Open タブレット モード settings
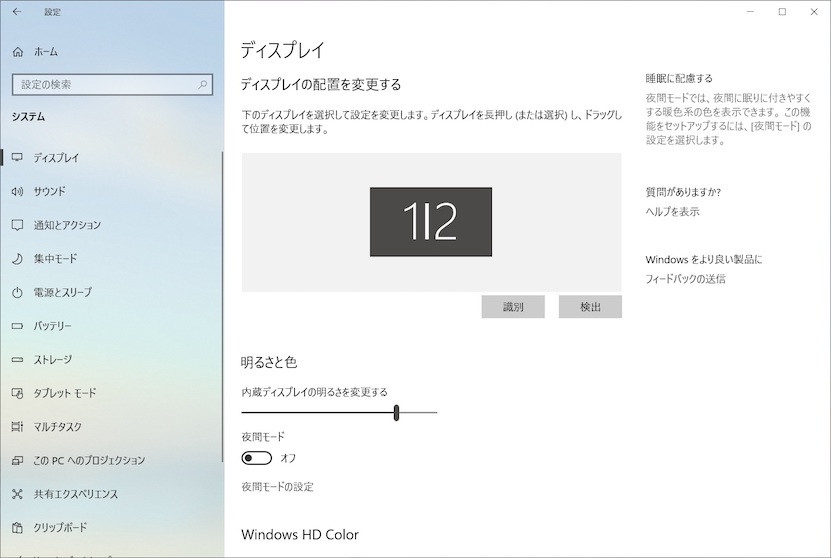This screenshot has width=831, height=558. coord(65,393)
